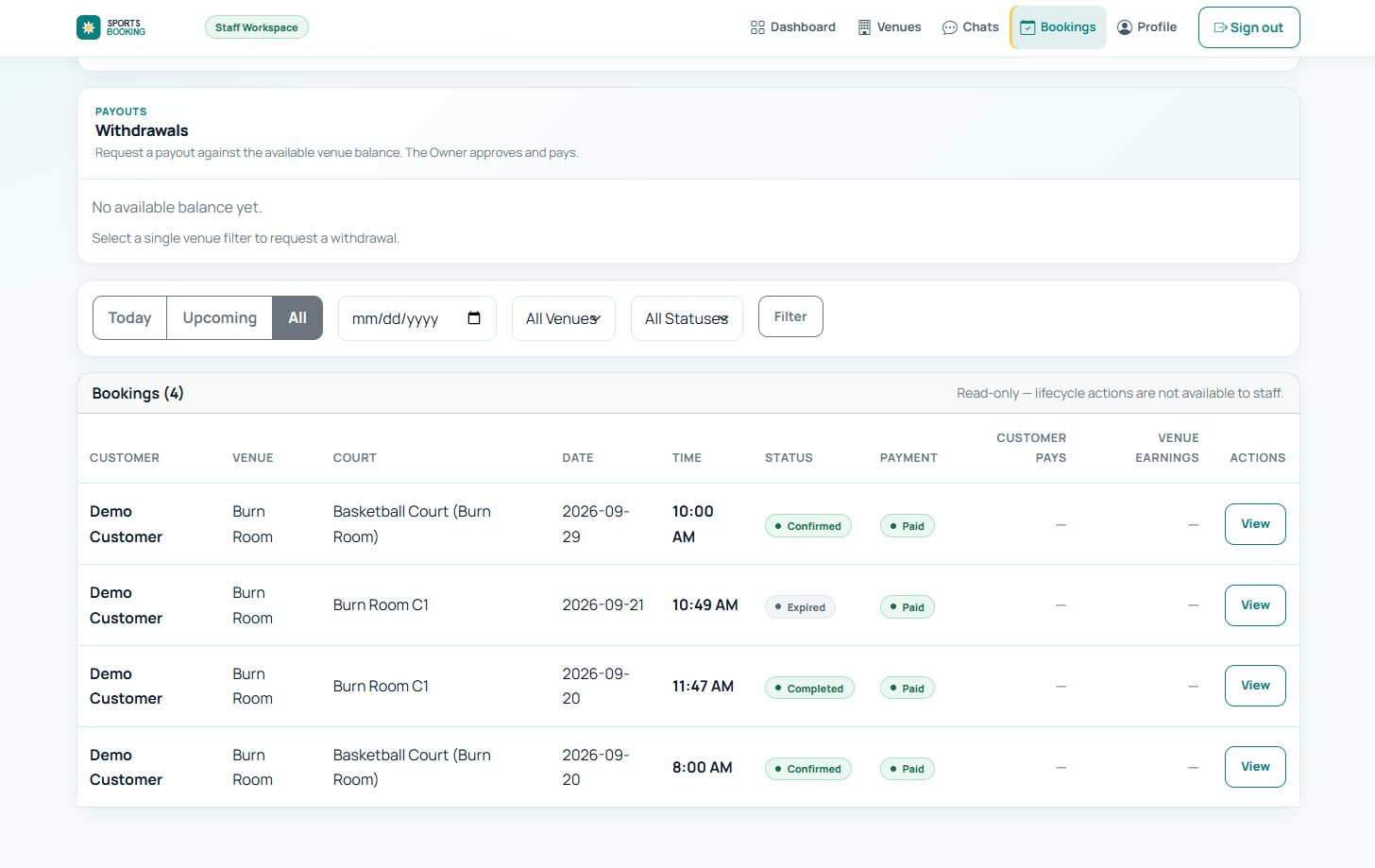
Task: Select the Today filter tab
Action: pos(130,318)
